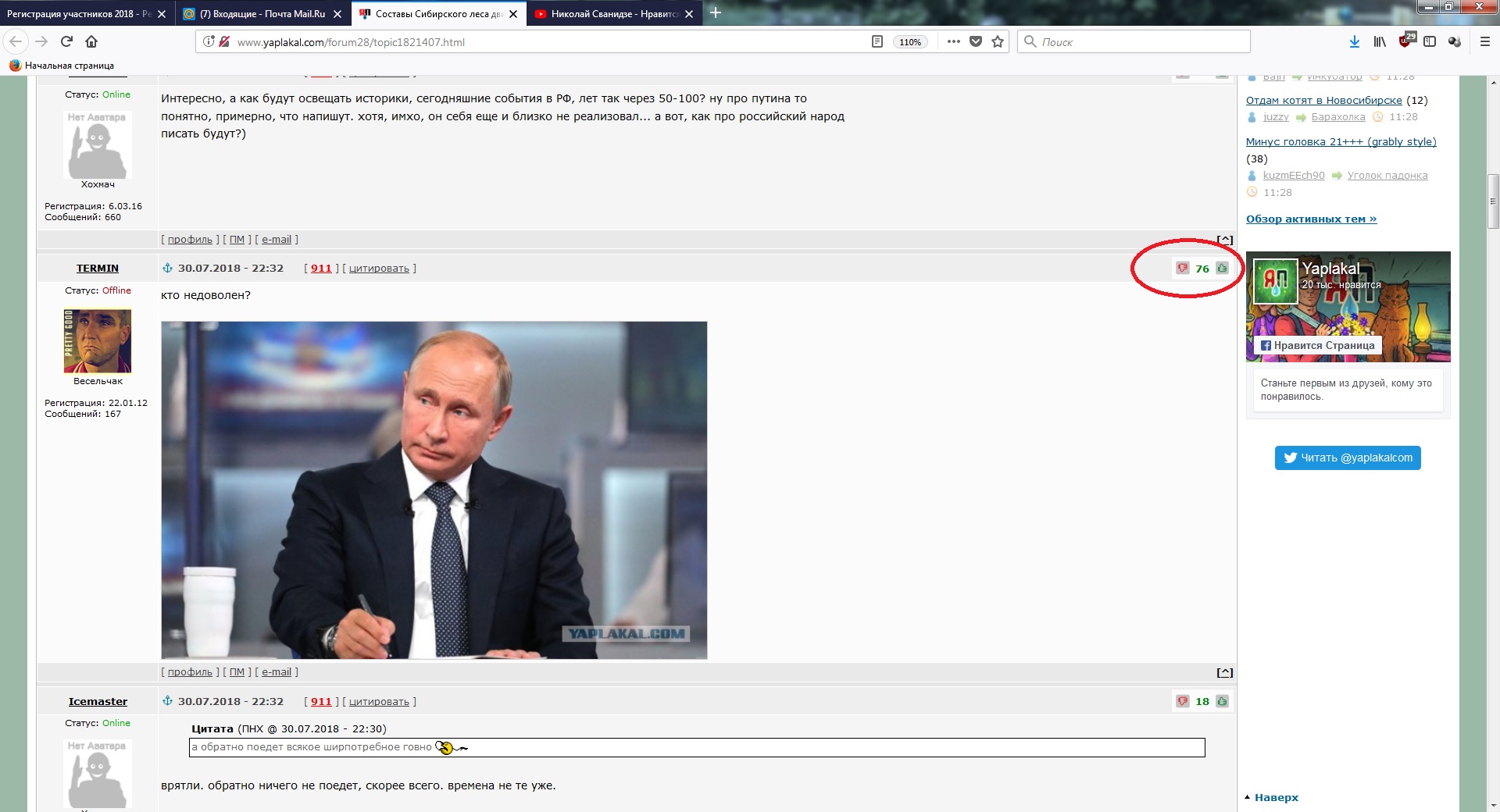The width and height of the screenshot is (1500, 812).
Task: Follow @yaplakalcom on Twitter
Action: coord(1348,458)
